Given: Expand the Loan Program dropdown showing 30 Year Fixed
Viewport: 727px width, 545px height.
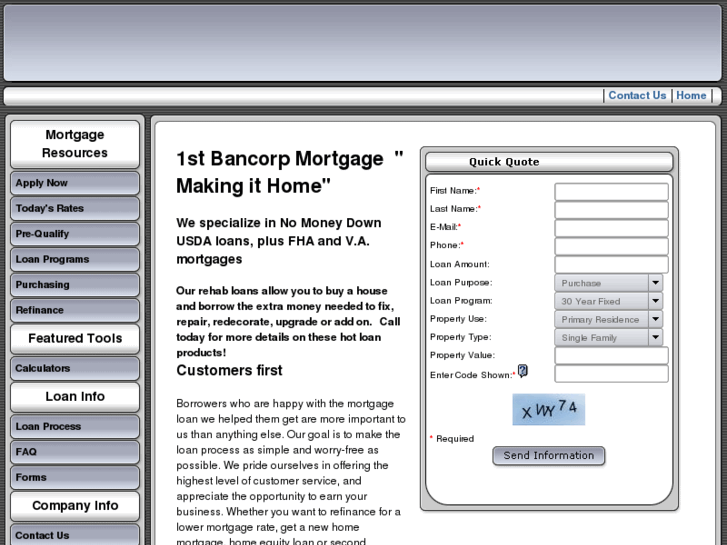Looking at the screenshot, I should (x=608, y=301).
